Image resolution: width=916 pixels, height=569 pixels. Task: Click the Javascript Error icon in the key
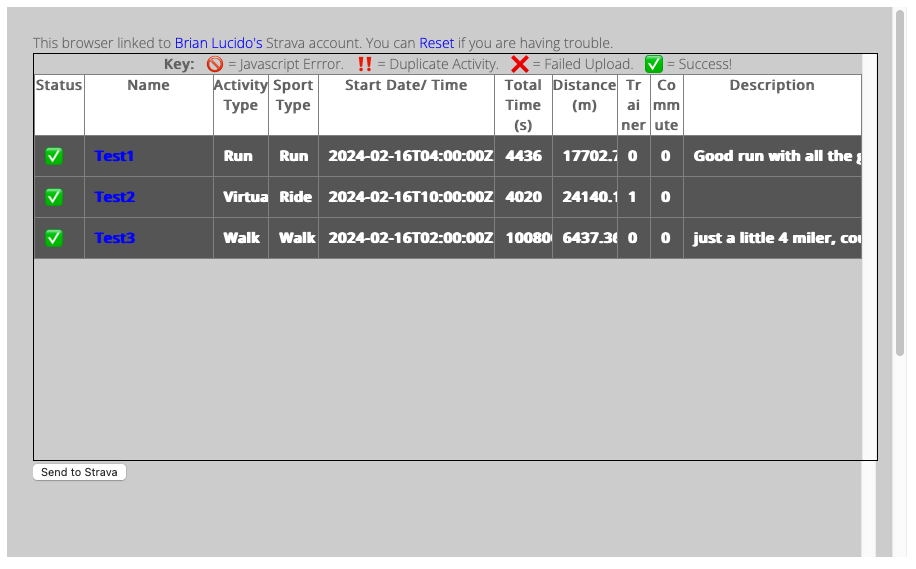(215, 64)
